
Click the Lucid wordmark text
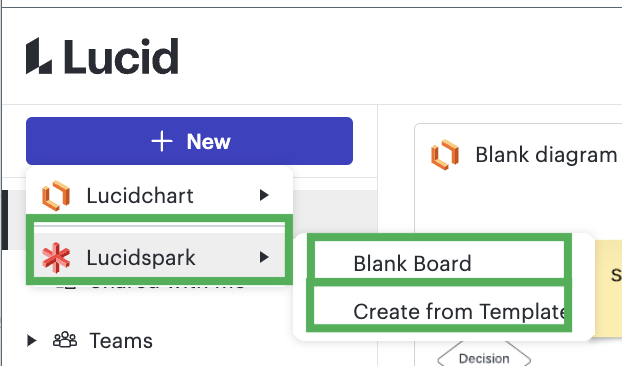pyautogui.click(x=121, y=56)
